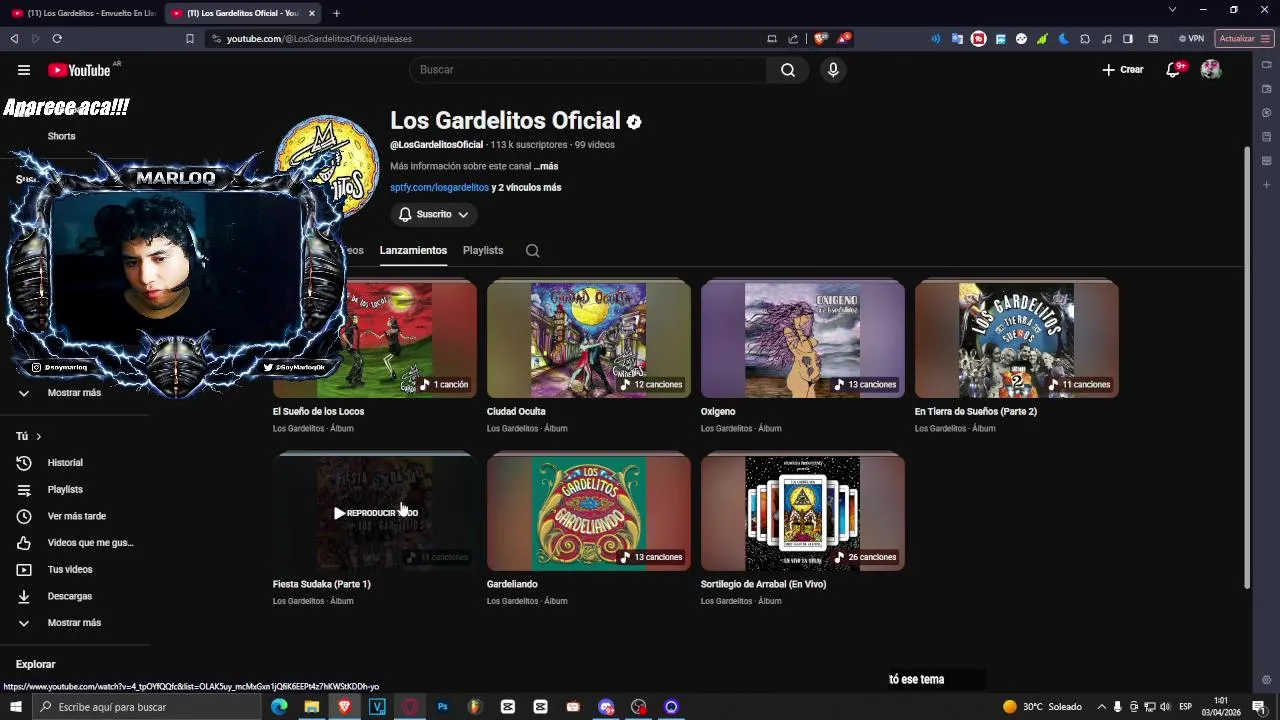
Task: Open the YouTube hamburger guide menu
Action: (x=24, y=70)
